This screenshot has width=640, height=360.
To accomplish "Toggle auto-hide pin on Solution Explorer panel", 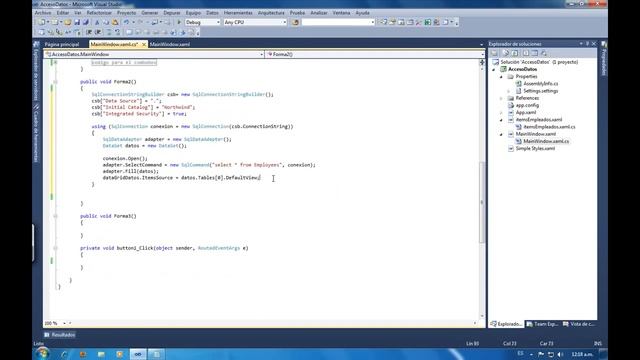I will click(x=588, y=44).
